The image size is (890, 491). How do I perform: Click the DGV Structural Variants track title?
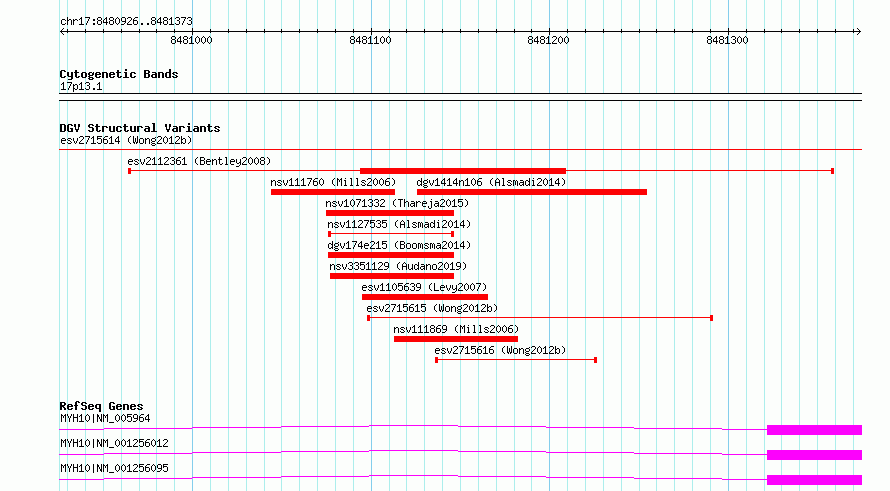click(140, 128)
